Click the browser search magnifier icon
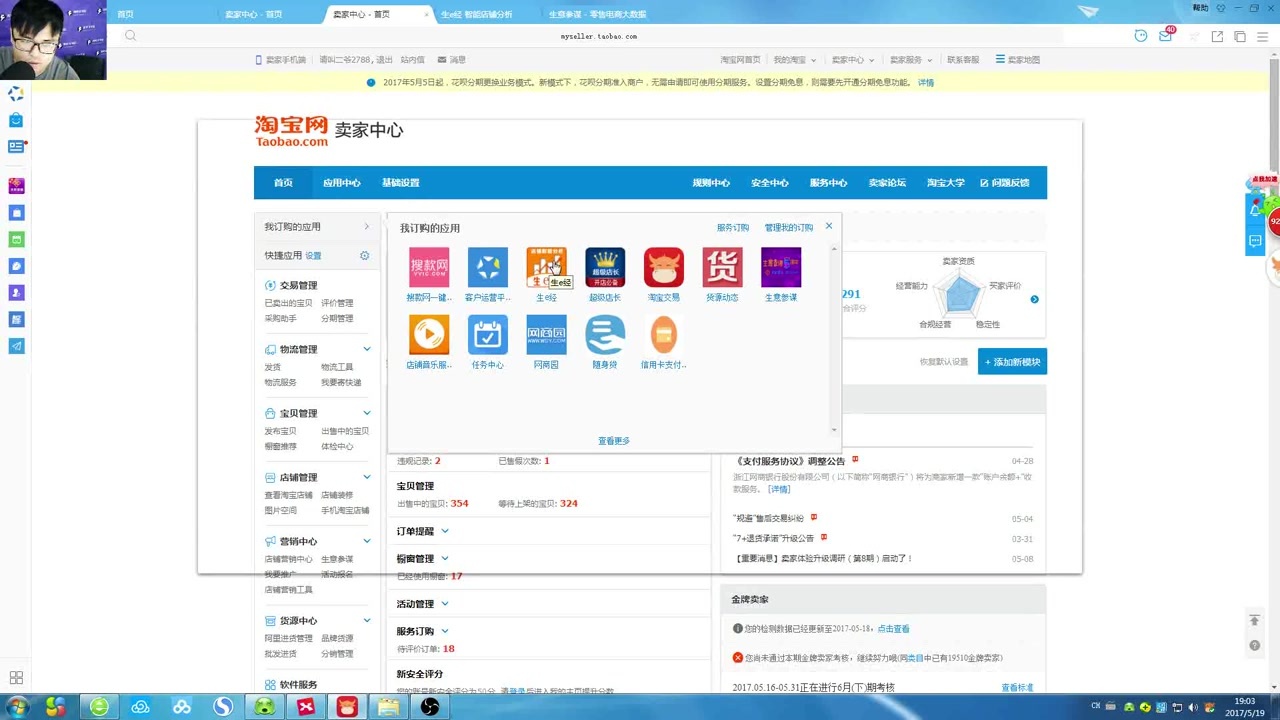 tap(130, 36)
